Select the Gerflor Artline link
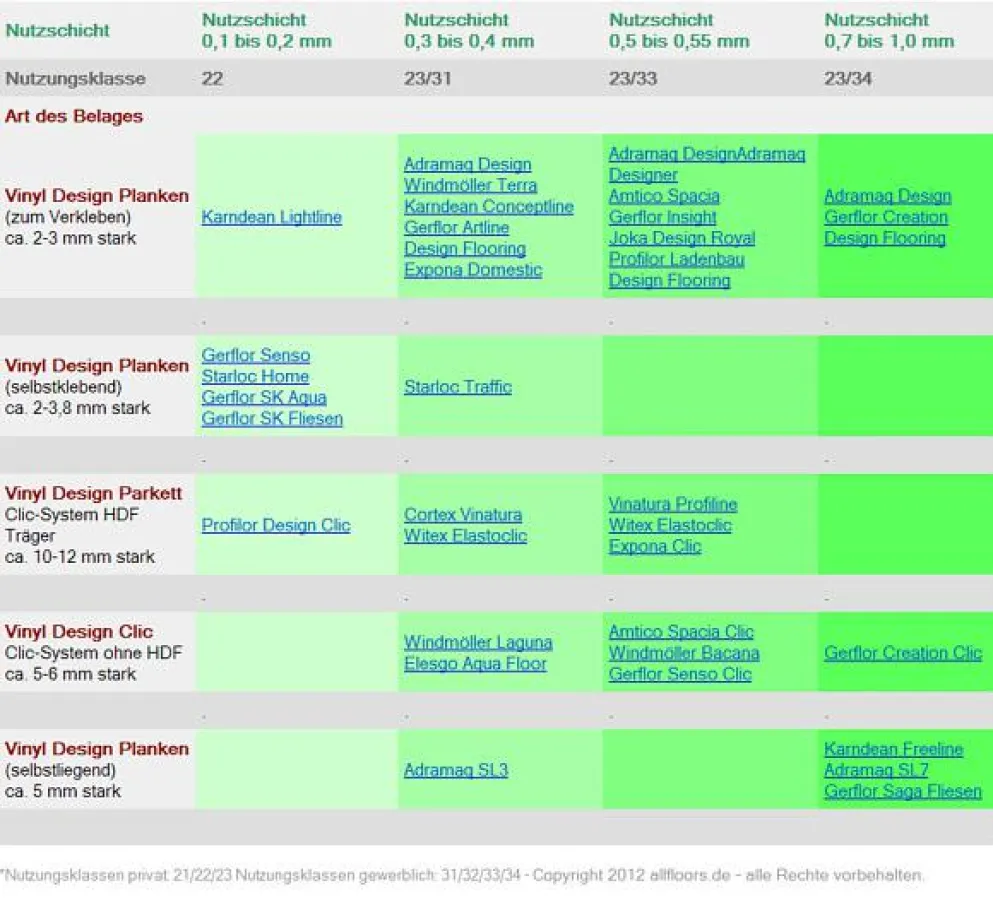 tap(456, 227)
